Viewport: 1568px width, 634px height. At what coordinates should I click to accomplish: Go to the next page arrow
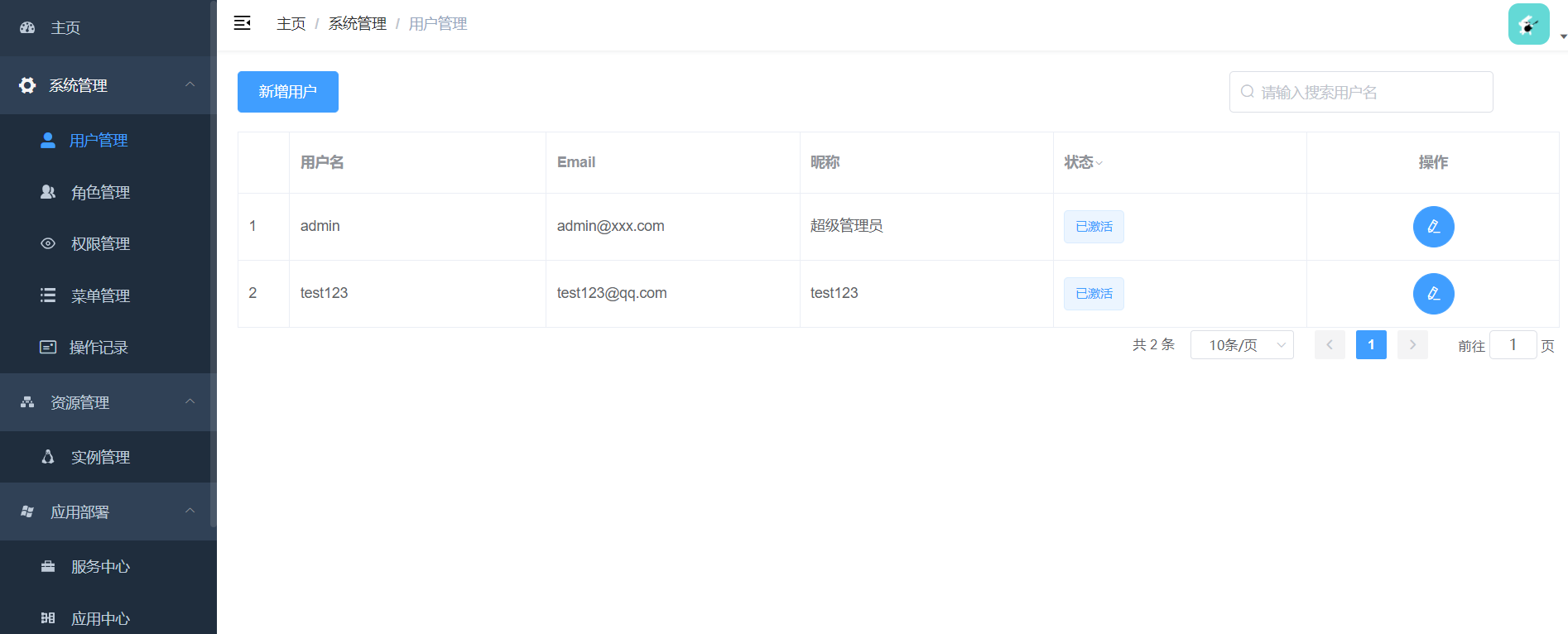[1412, 345]
